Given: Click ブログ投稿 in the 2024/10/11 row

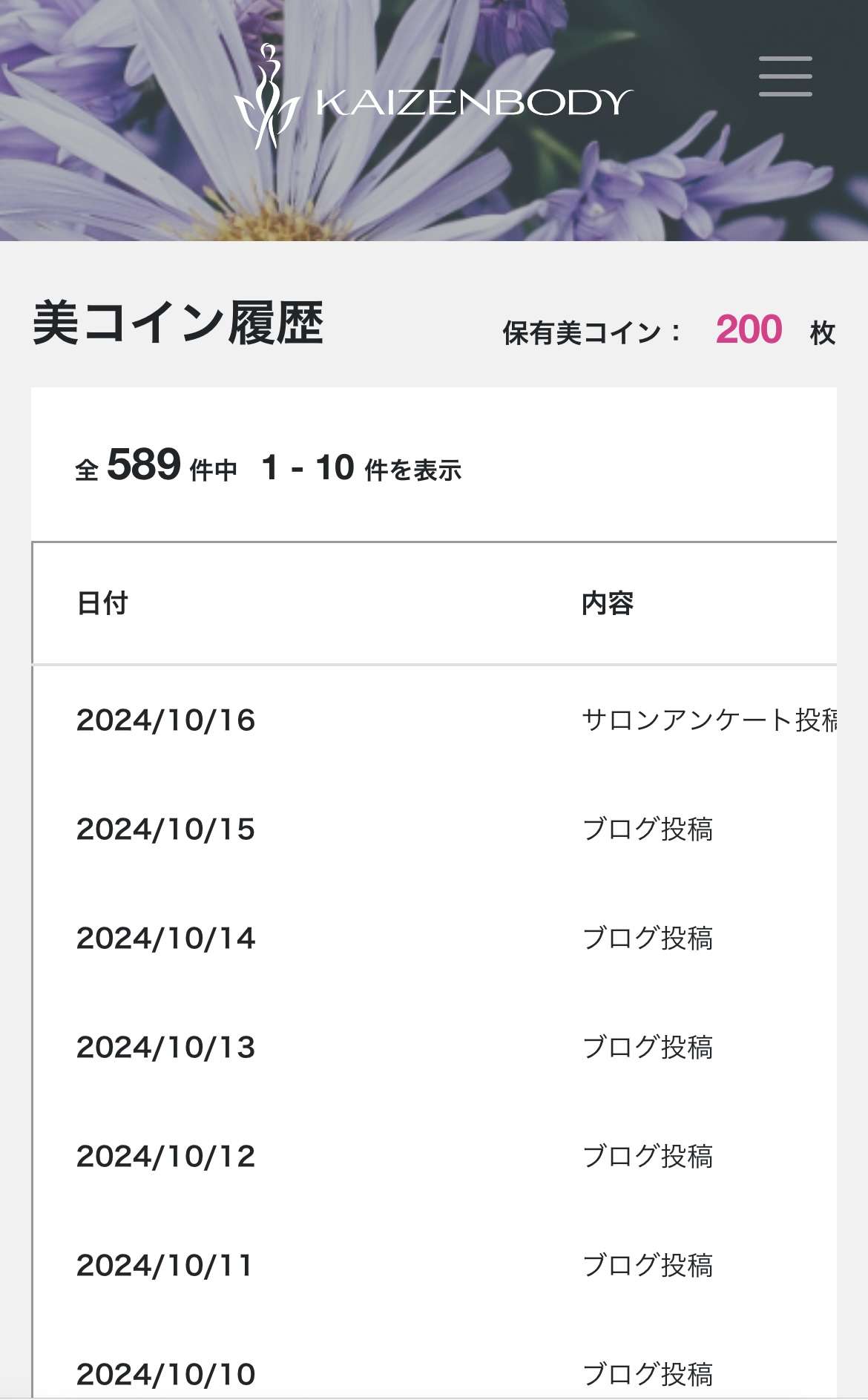Looking at the screenshot, I should (648, 1266).
